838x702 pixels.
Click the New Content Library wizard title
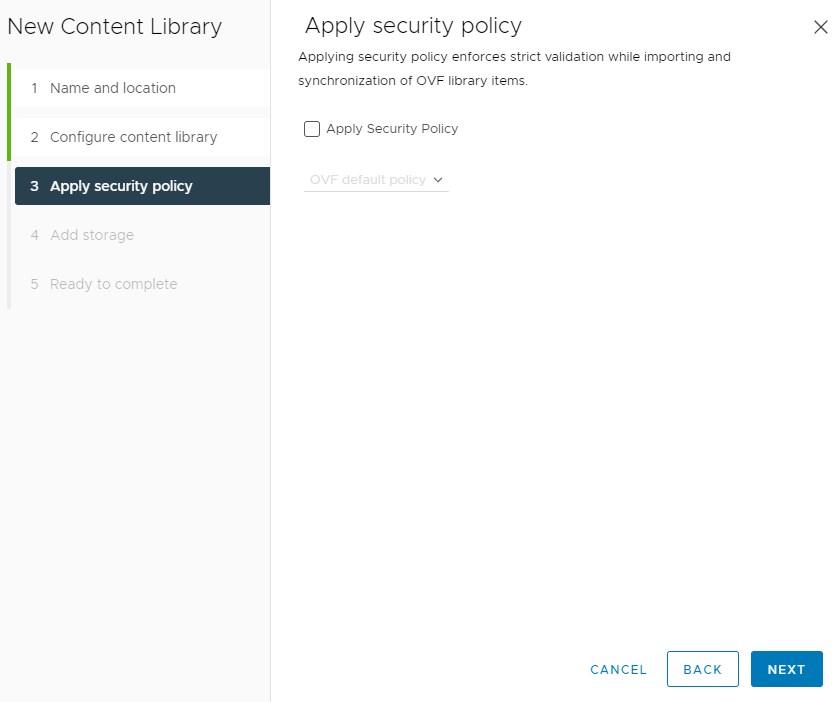coord(114,27)
